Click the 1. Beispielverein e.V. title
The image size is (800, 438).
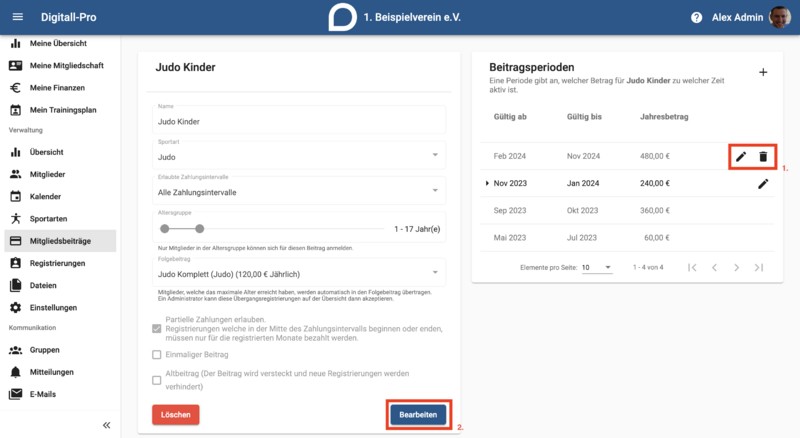[x=412, y=17]
